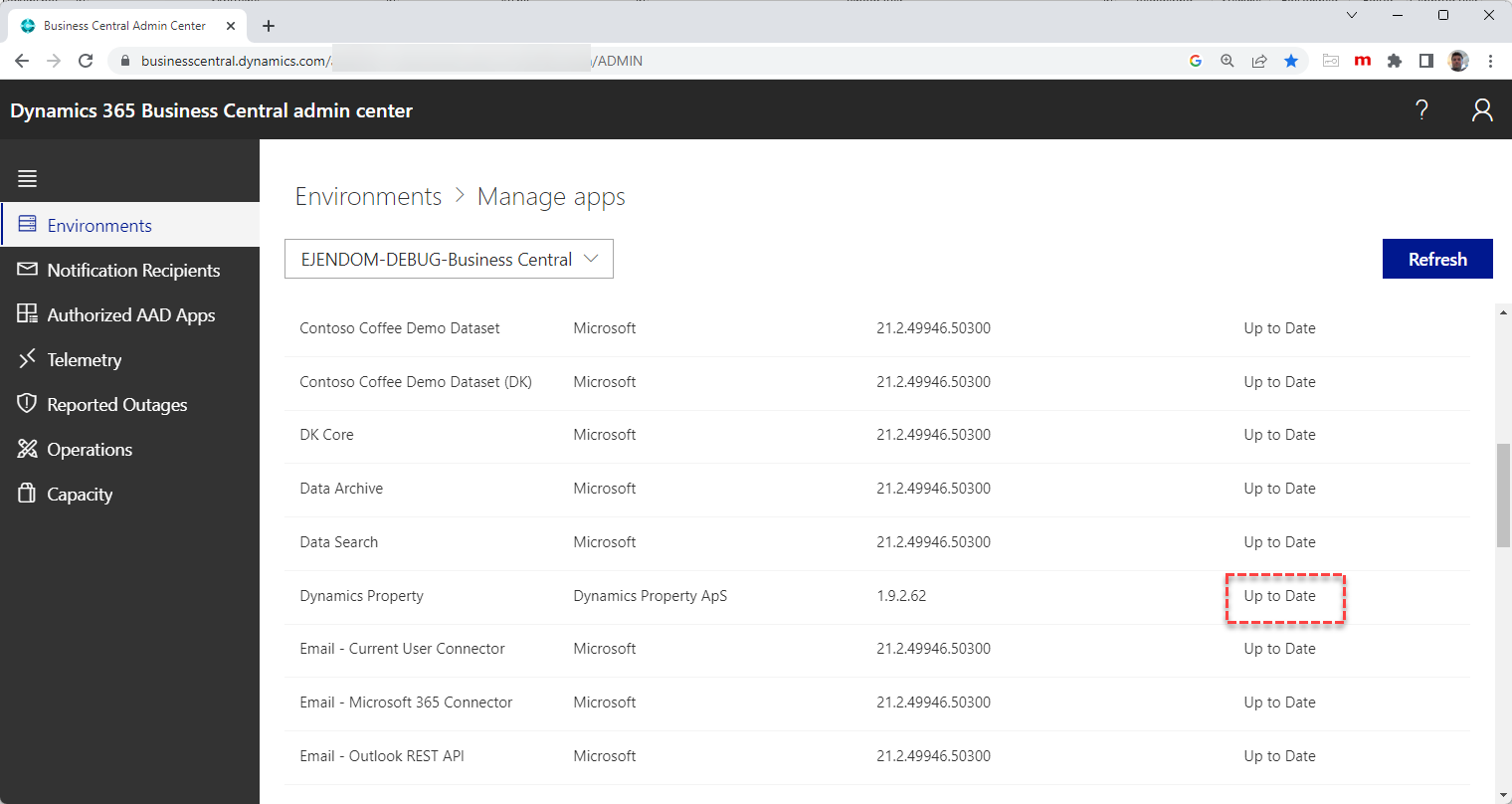Image resolution: width=1512 pixels, height=804 pixels.
Task: Click the red m extension icon
Action: 1363,61
